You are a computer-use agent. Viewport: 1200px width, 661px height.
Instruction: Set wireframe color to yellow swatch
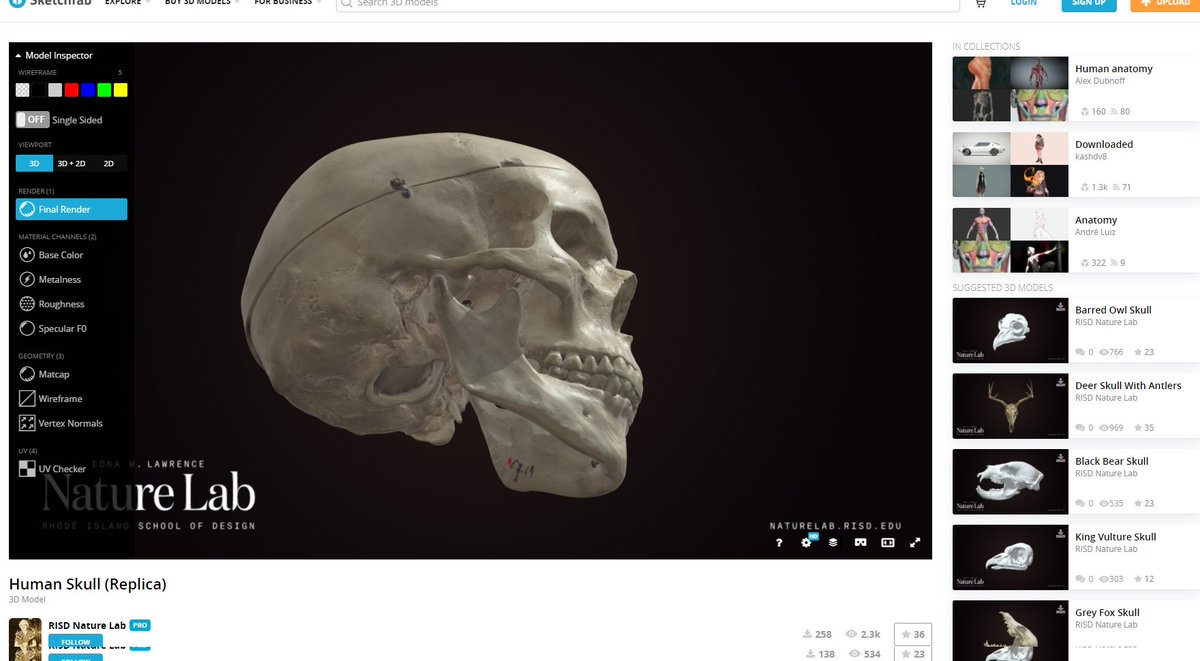click(120, 90)
